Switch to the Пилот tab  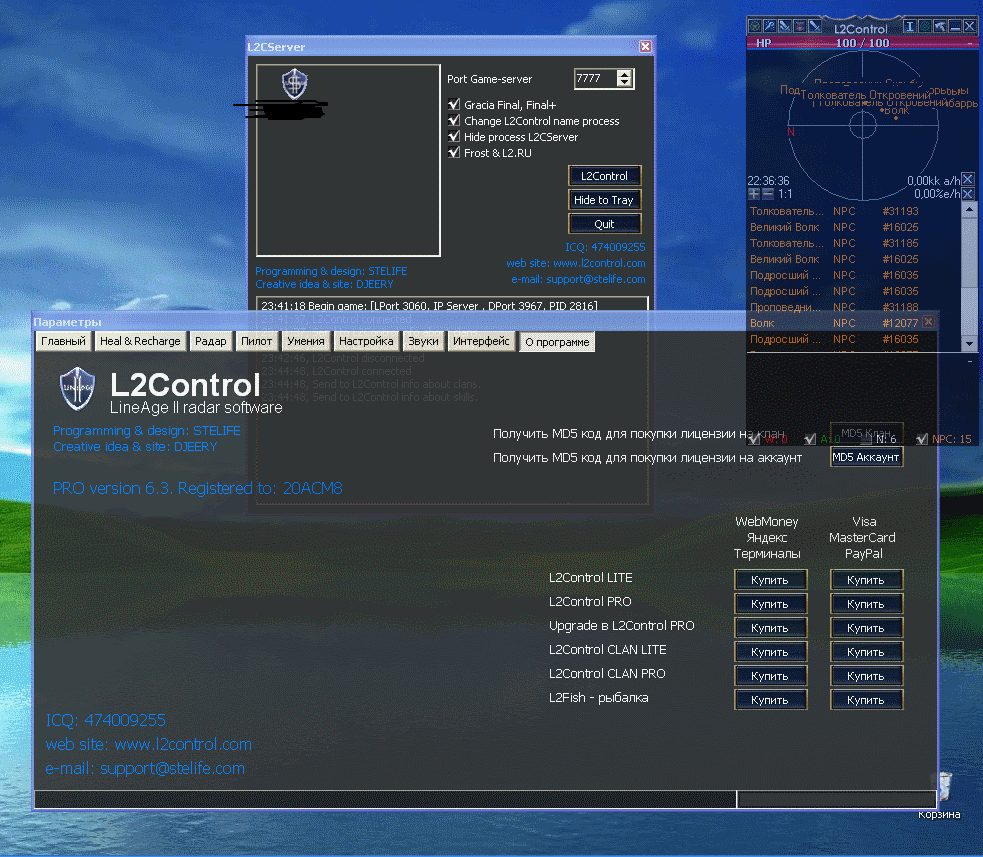point(257,341)
